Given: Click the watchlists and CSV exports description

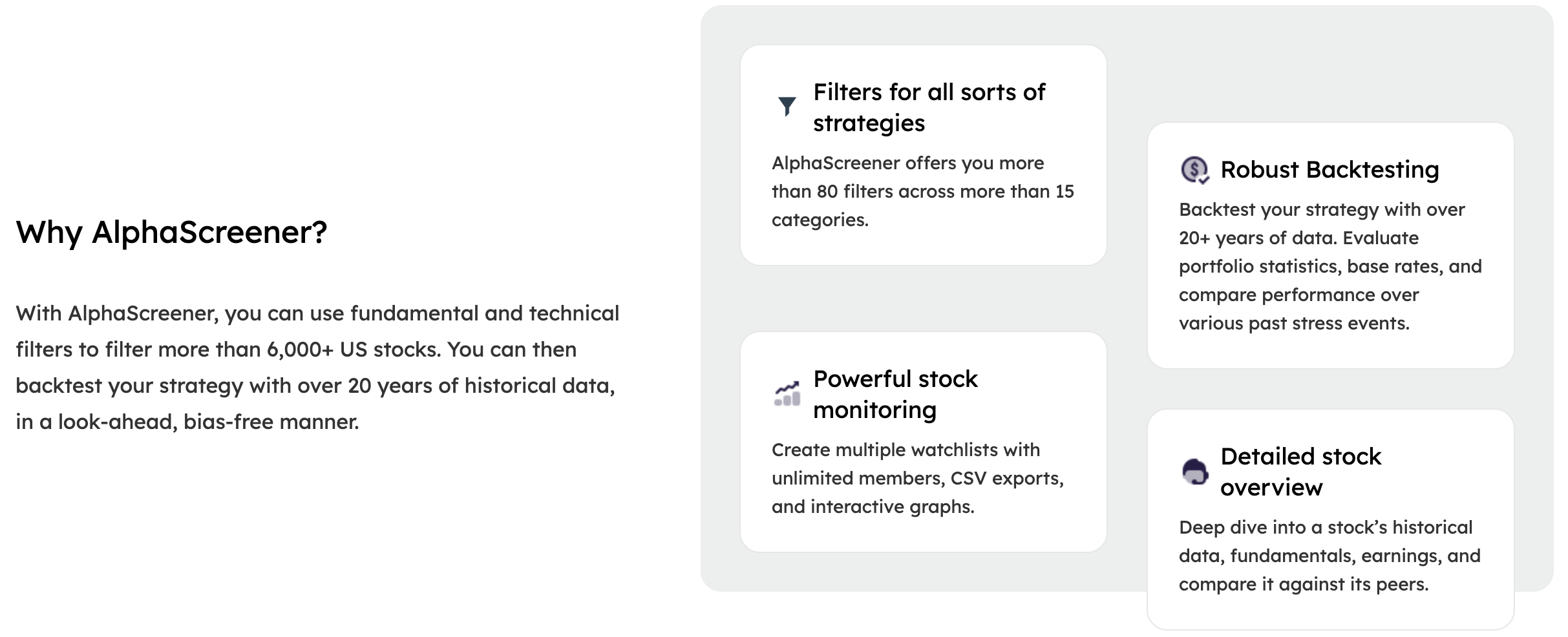Looking at the screenshot, I should click(918, 478).
